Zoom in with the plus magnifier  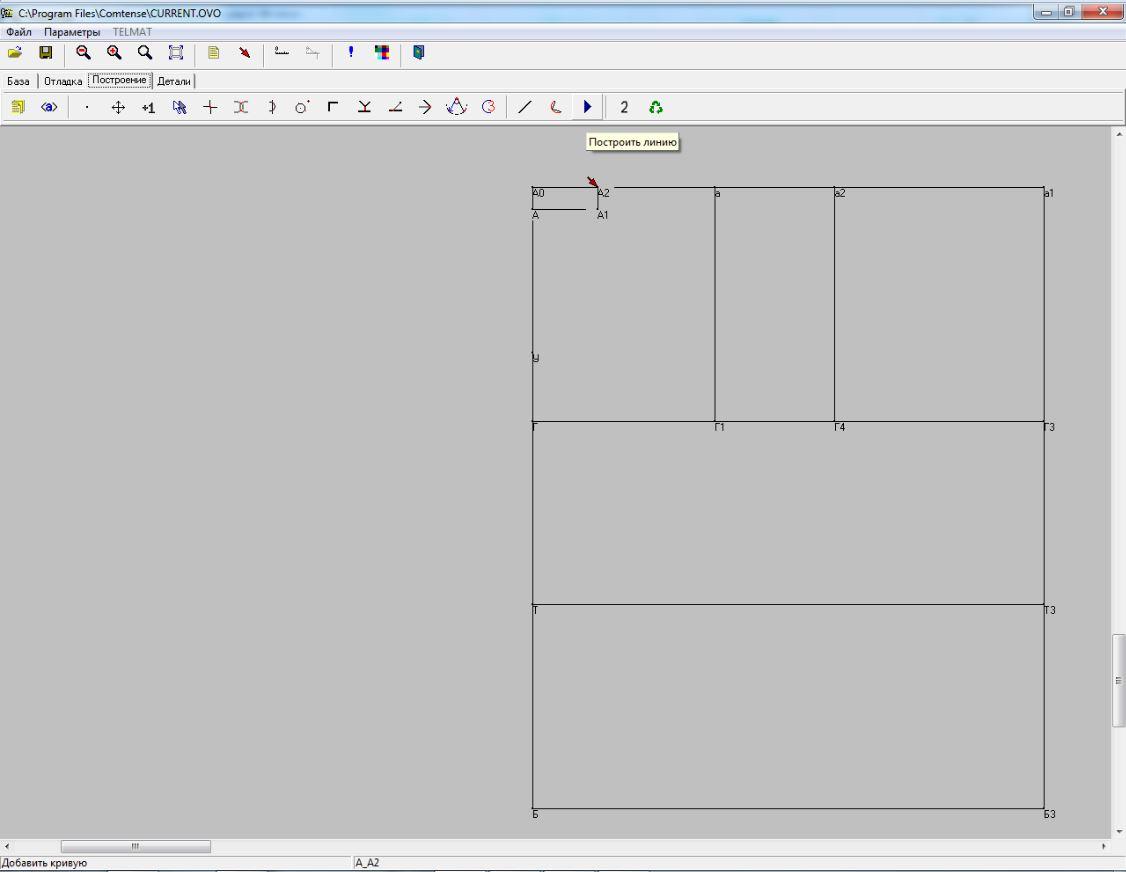point(114,52)
